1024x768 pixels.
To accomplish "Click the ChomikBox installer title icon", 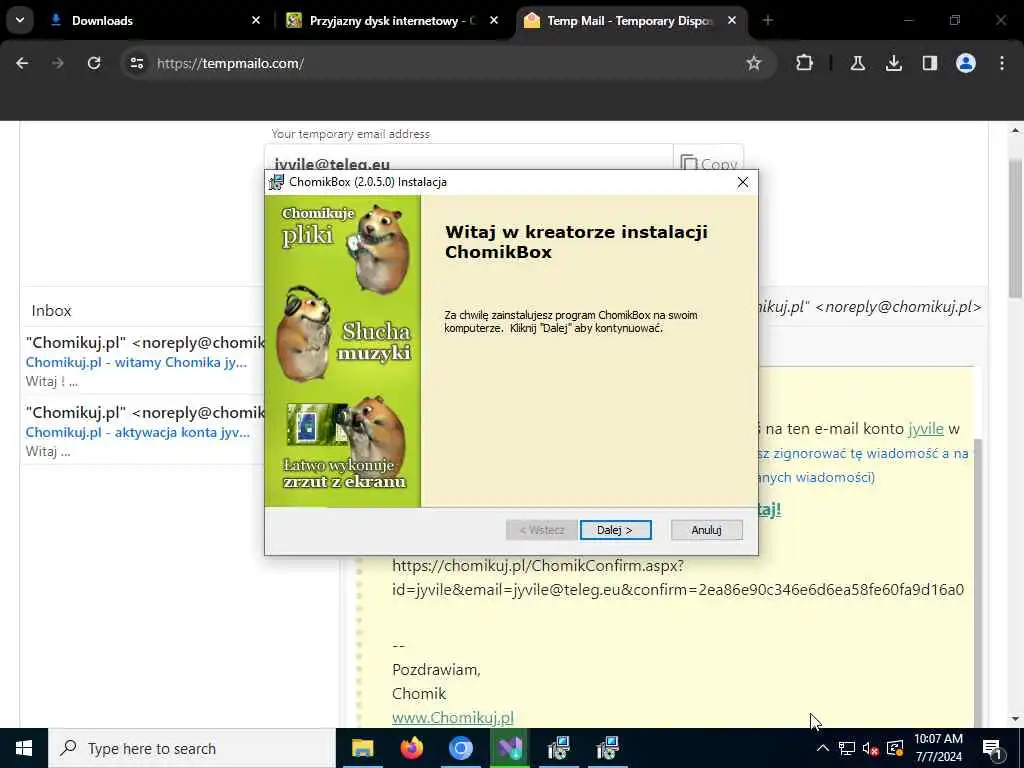I will (x=277, y=182).
